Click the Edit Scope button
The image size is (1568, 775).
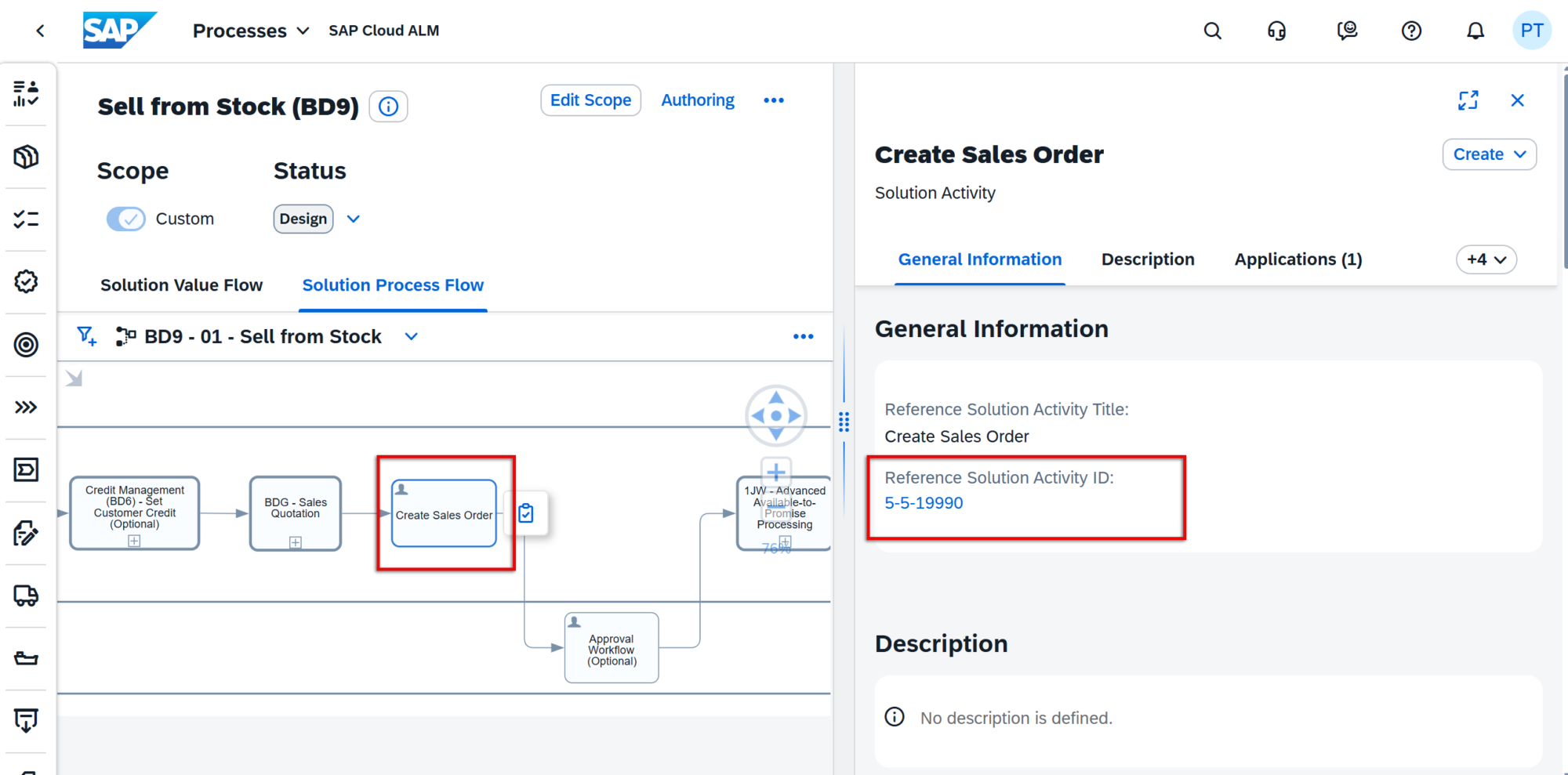(590, 100)
